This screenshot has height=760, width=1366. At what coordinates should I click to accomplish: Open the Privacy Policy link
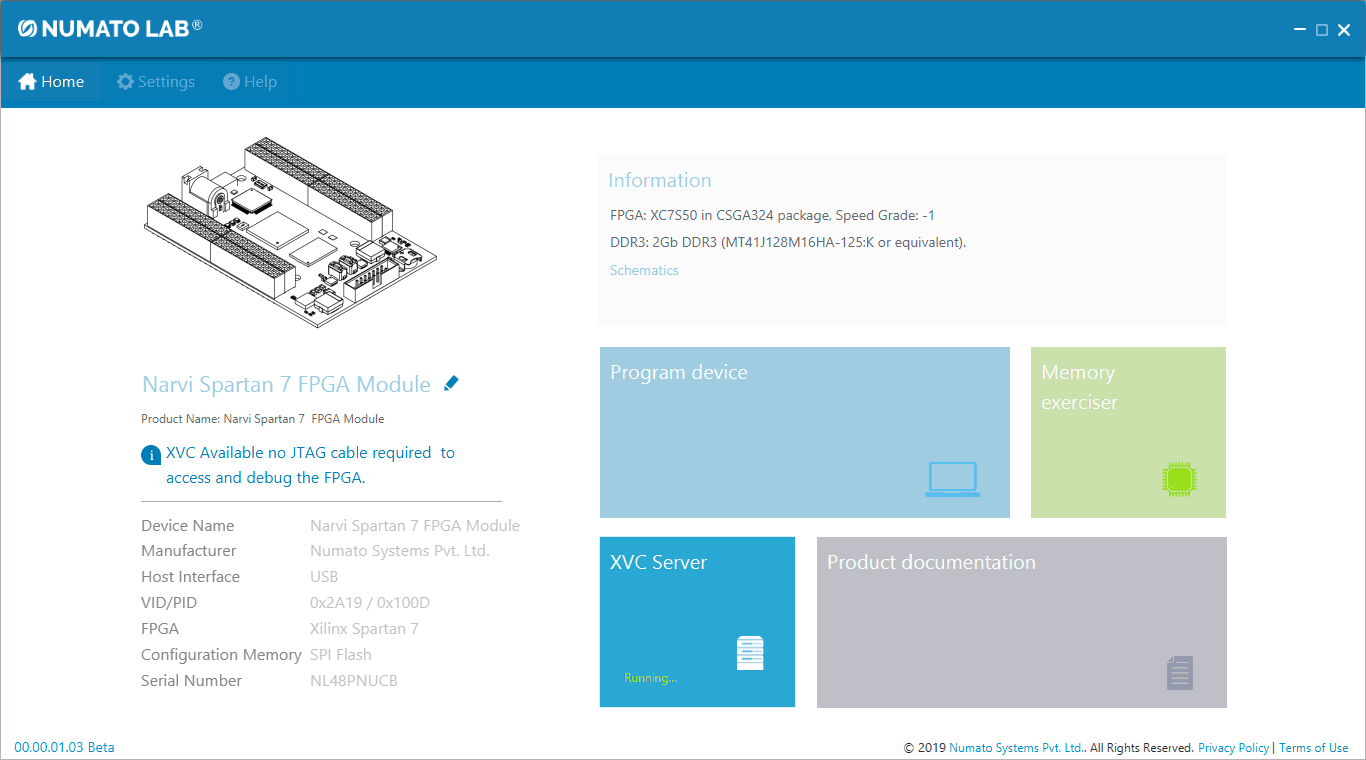[x=1233, y=748]
